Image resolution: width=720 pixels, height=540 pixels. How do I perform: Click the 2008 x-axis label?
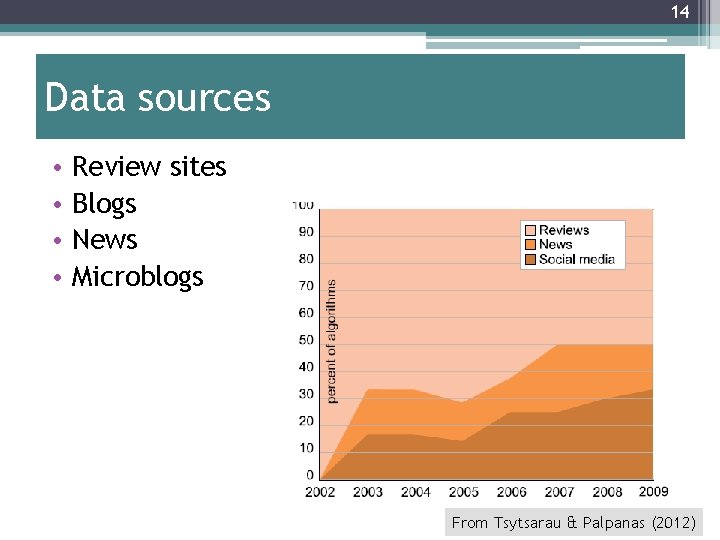click(x=607, y=492)
